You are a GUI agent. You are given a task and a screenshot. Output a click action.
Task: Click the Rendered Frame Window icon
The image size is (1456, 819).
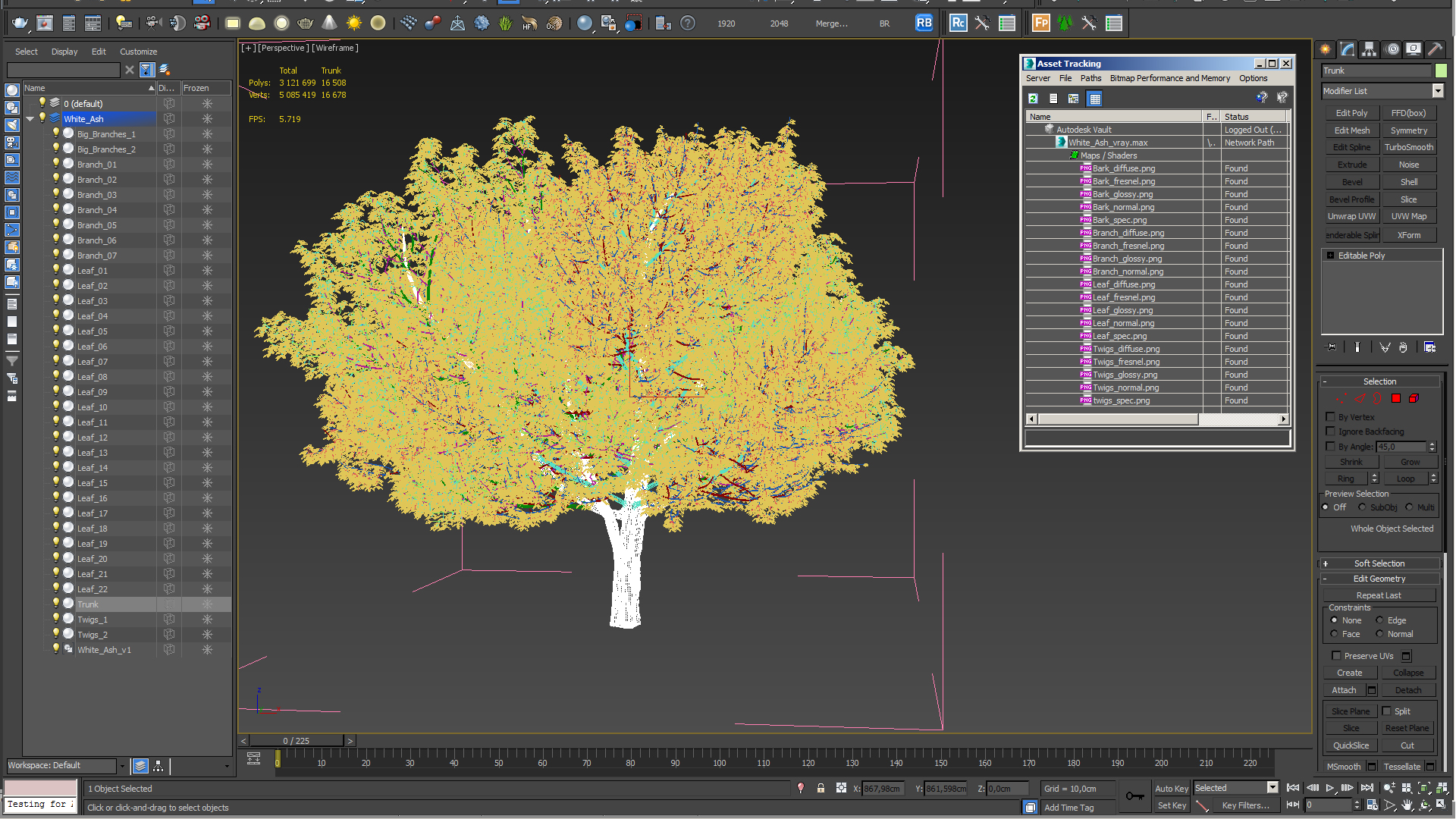[45, 24]
